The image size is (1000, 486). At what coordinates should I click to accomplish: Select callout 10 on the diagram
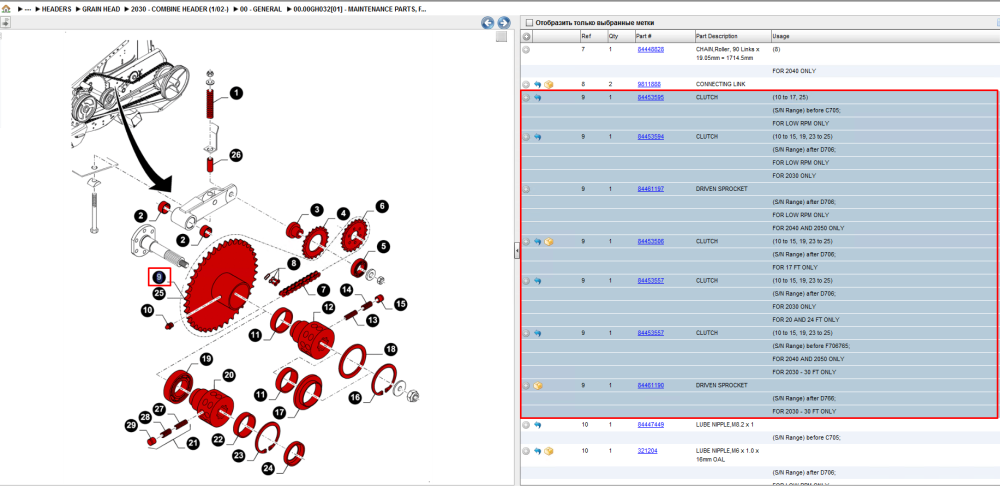(147, 311)
